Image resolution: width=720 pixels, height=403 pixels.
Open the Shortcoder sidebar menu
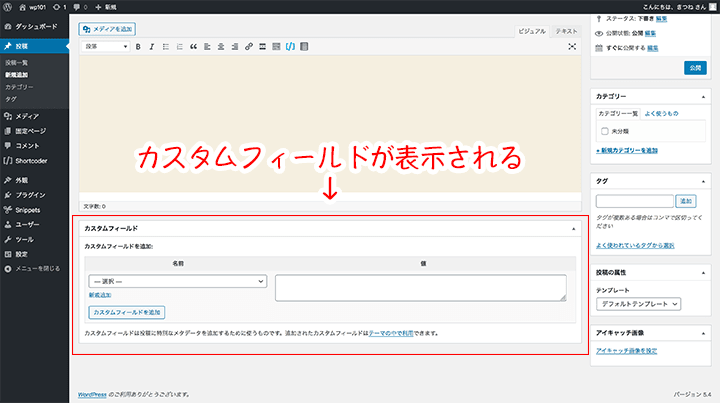click(34, 161)
